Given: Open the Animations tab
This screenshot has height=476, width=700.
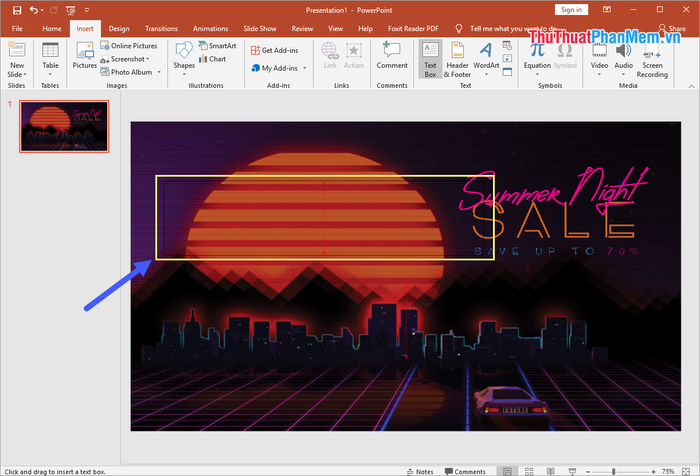Looking at the screenshot, I should pyautogui.click(x=210, y=29).
